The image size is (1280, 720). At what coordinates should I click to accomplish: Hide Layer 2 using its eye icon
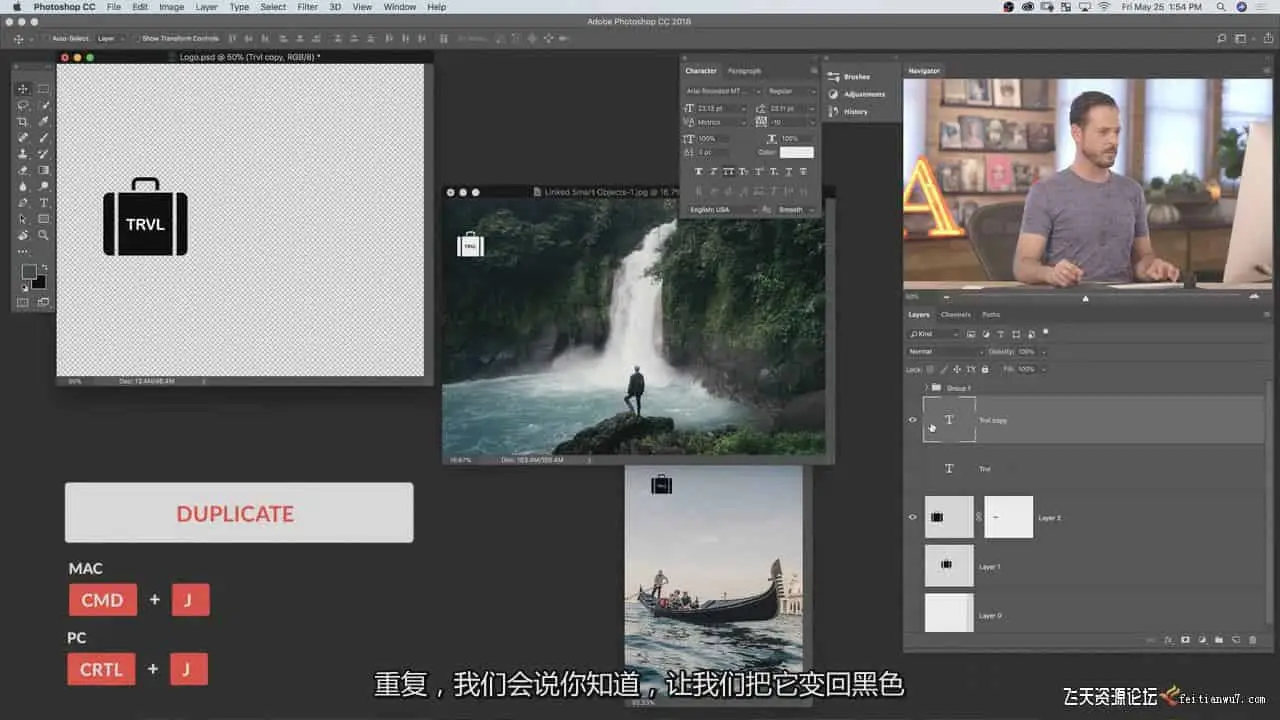coord(912,517)
